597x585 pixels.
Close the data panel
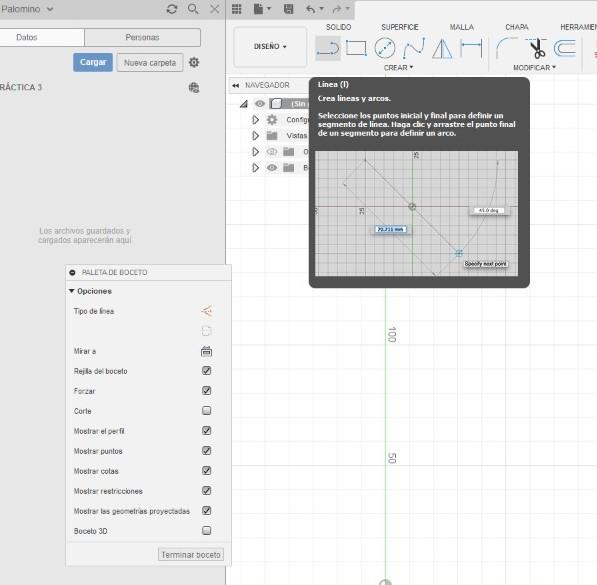coord(215,9)
